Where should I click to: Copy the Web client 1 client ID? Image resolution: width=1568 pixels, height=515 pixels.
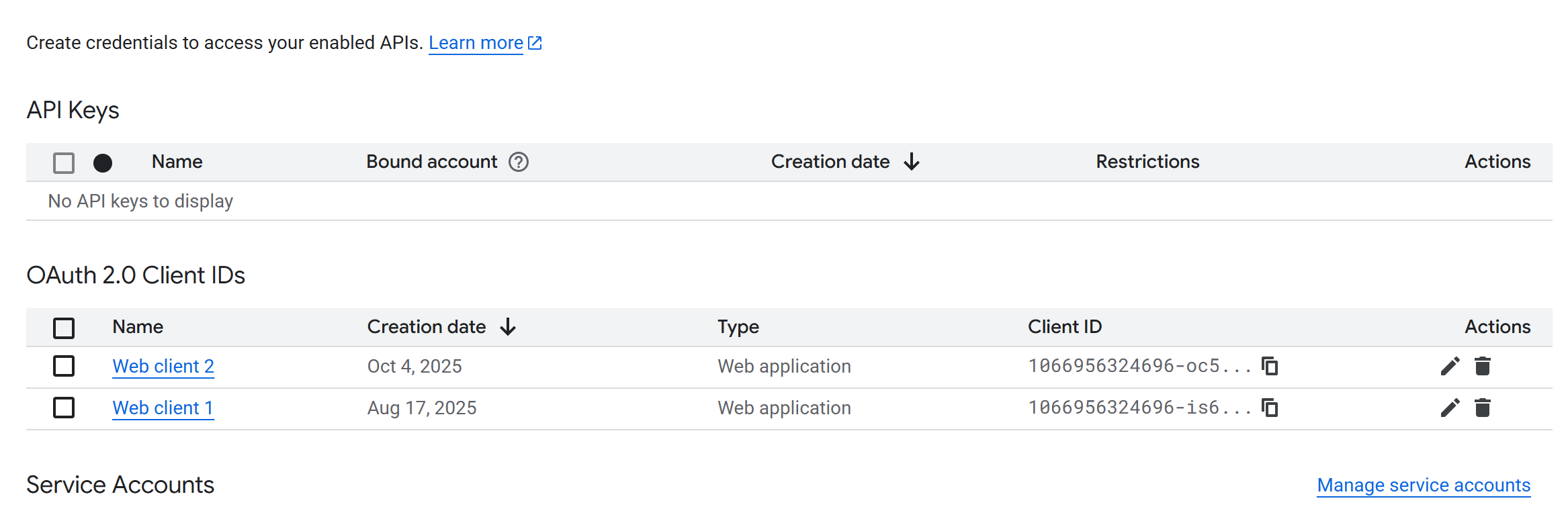click(x=1270, y=408)
